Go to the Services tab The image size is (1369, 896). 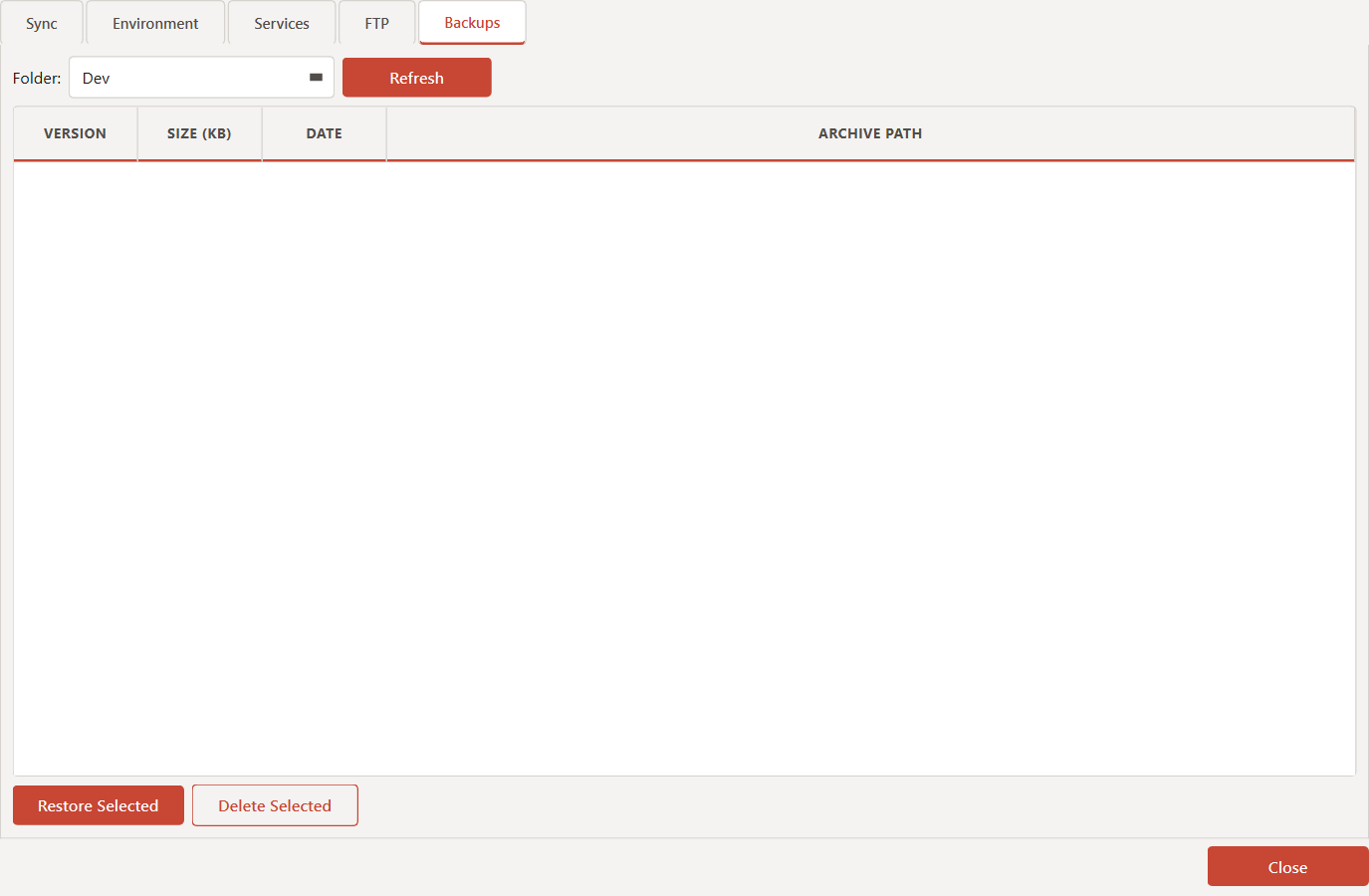point(282,24)
